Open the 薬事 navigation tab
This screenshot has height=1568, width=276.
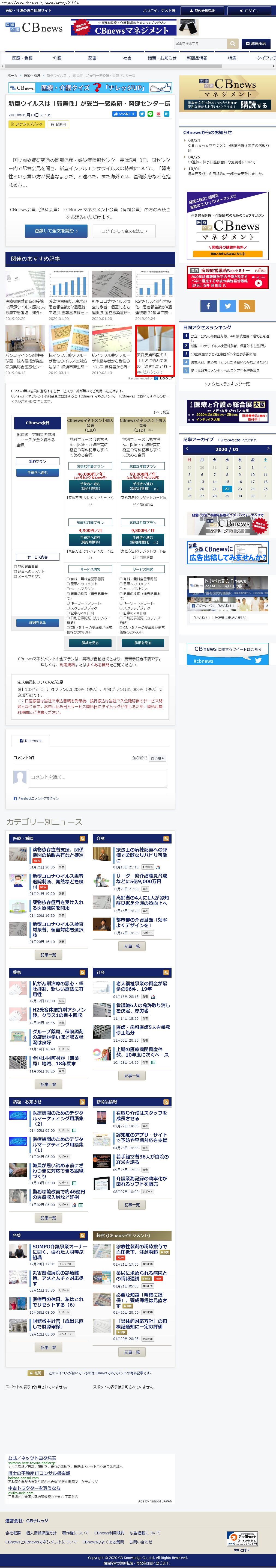92,58
